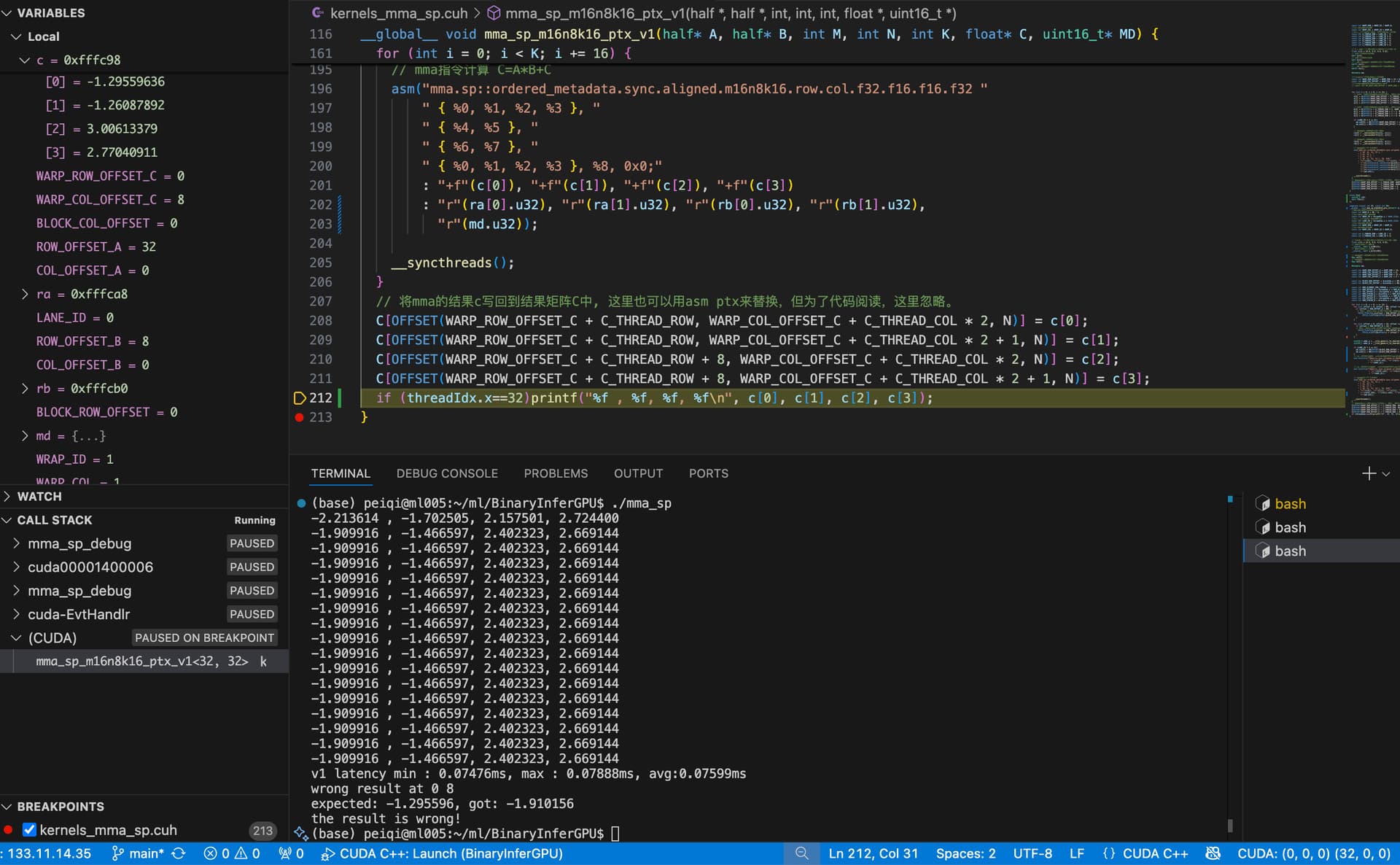Click the sync changes icon in status bar
1400x865 pixels.
pyautogui.click(x=179, y=853)
